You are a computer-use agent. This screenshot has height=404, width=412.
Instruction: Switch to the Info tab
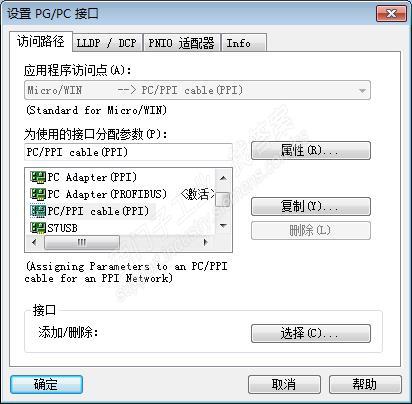[x=244, y=43]
